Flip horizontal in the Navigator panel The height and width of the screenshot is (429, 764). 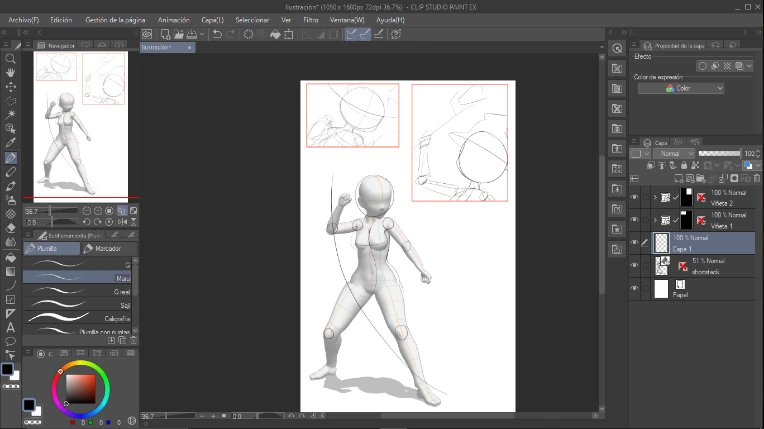coord(122,222)
